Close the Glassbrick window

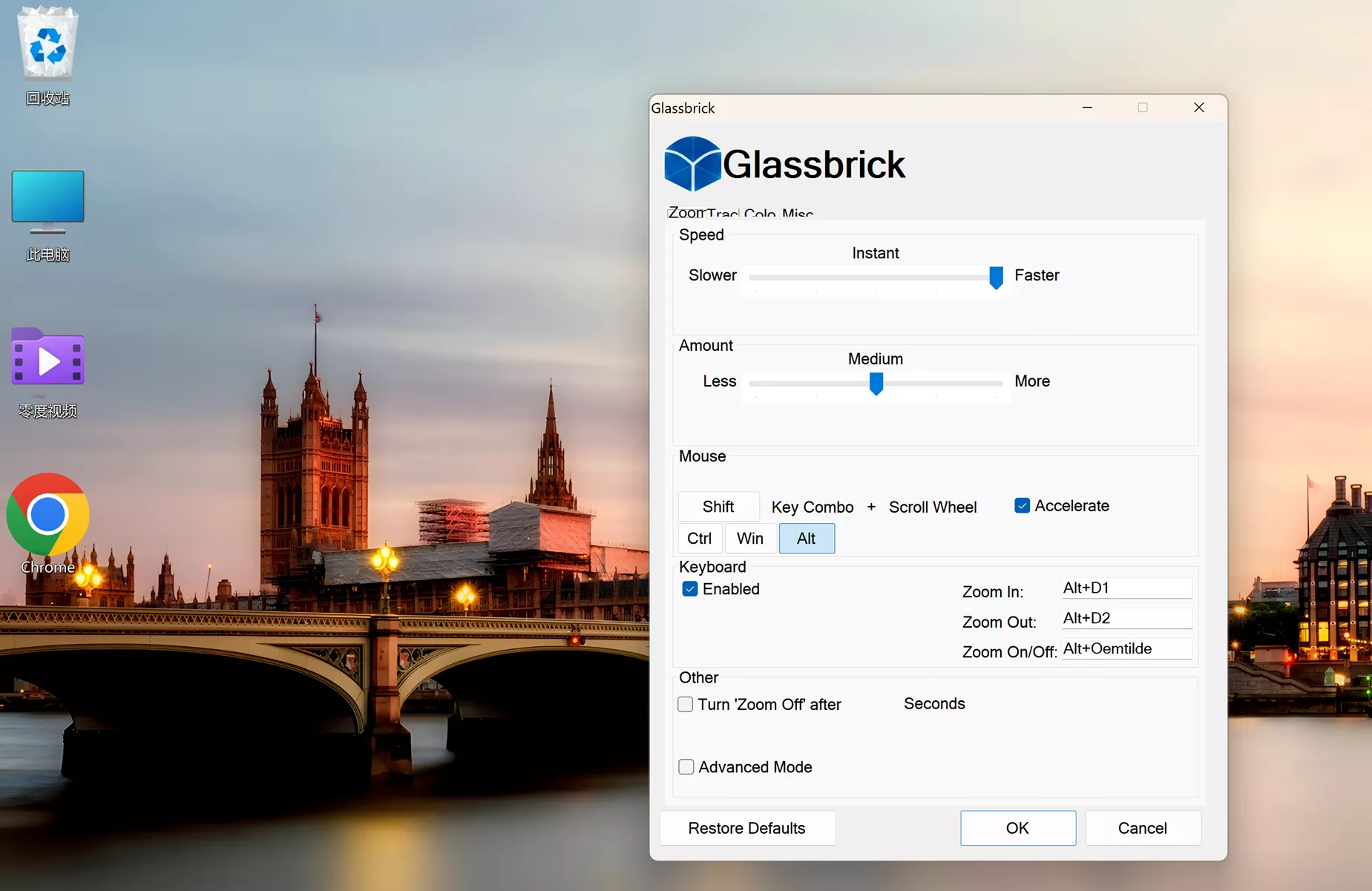(x=1199, y=108)
